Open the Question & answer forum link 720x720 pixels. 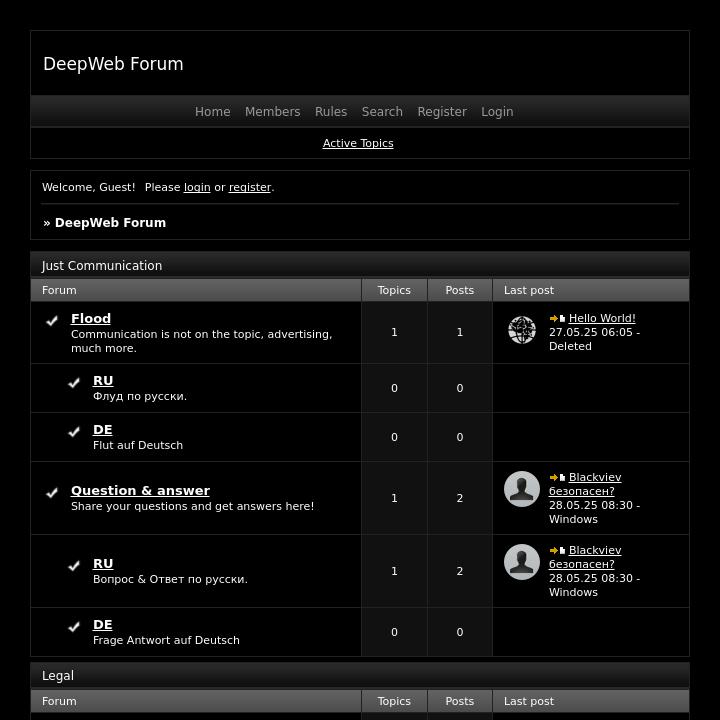coord(140,490)
